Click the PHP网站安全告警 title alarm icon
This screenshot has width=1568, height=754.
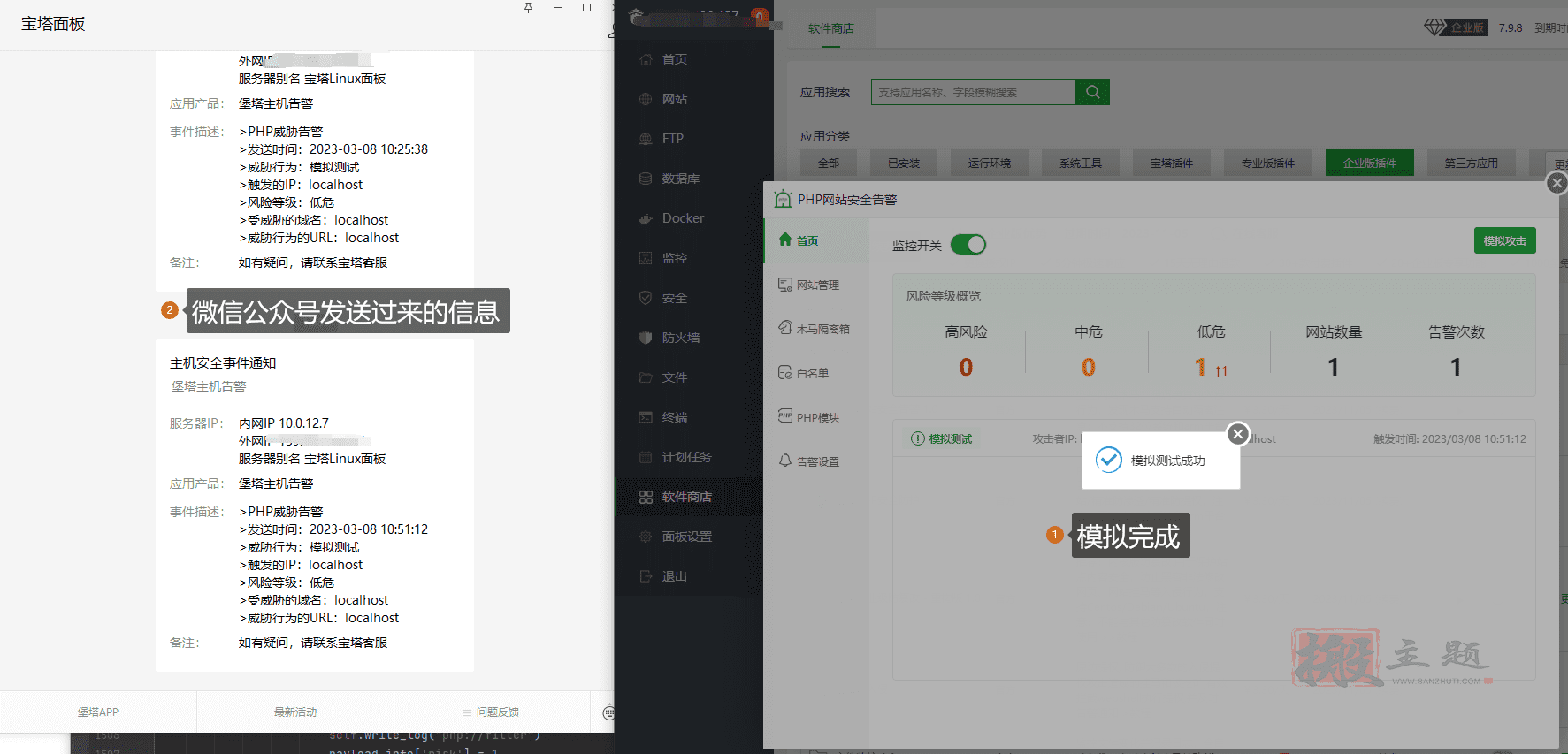[x=783, y=199]
